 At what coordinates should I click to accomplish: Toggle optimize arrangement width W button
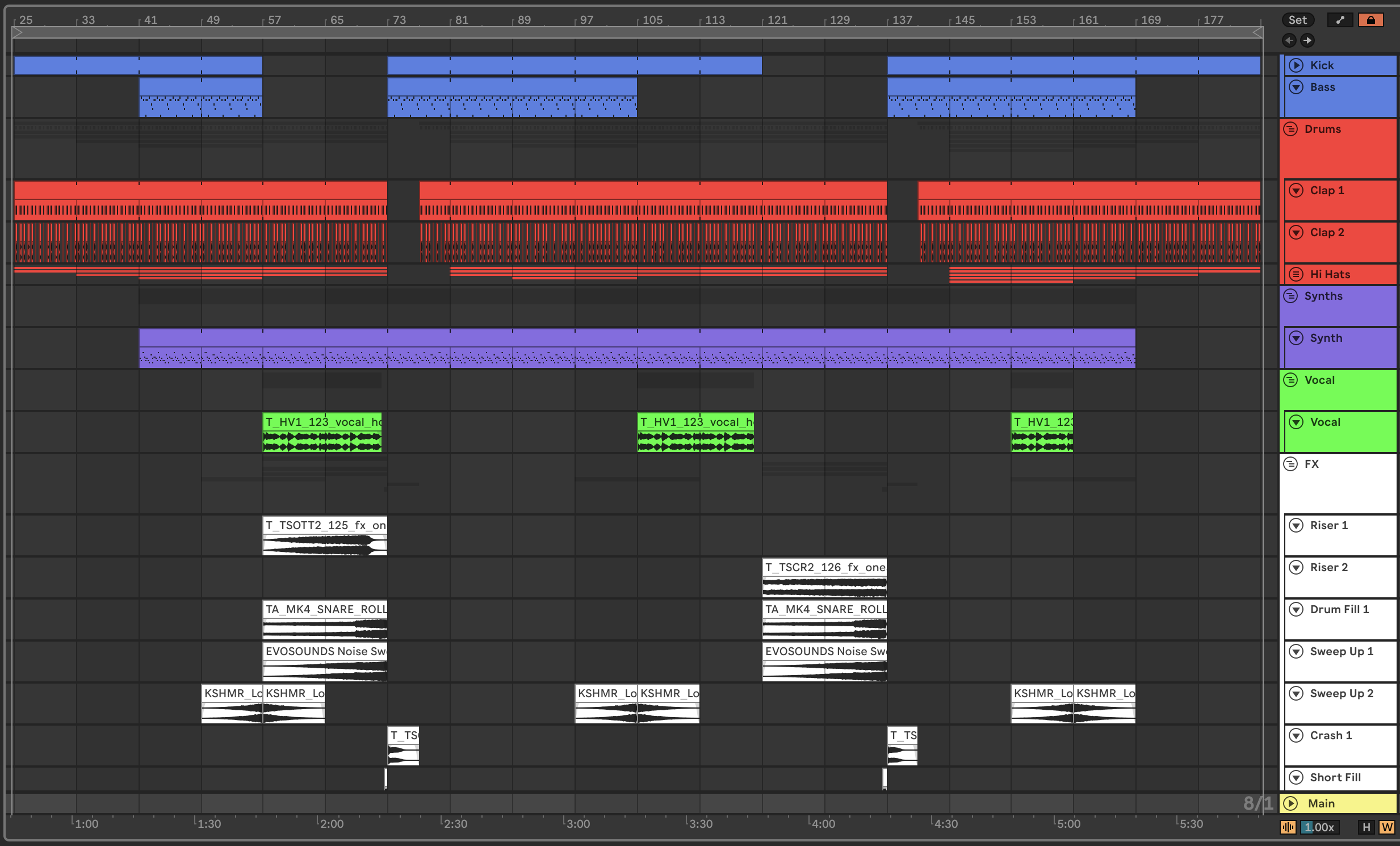click(1386, 827)
